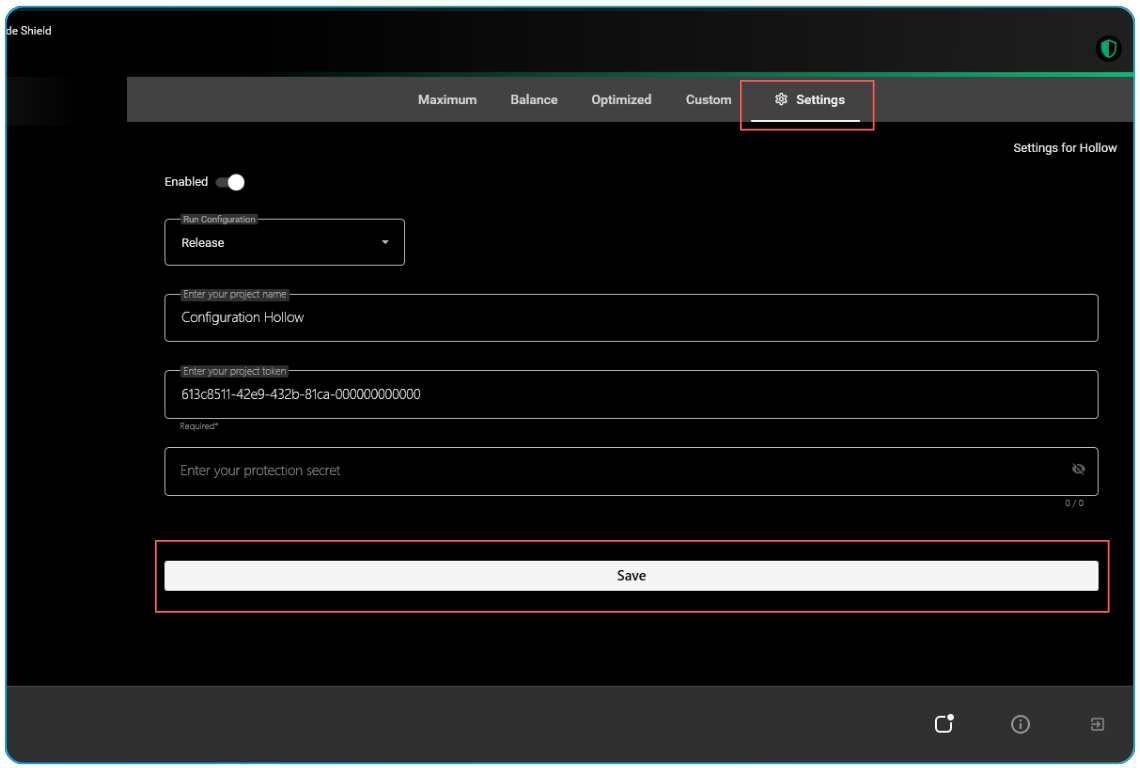Reveal the protection secret with the eye icon
The height and width of the screenshot is (768, 1140).
click(x=1079, y=469)
